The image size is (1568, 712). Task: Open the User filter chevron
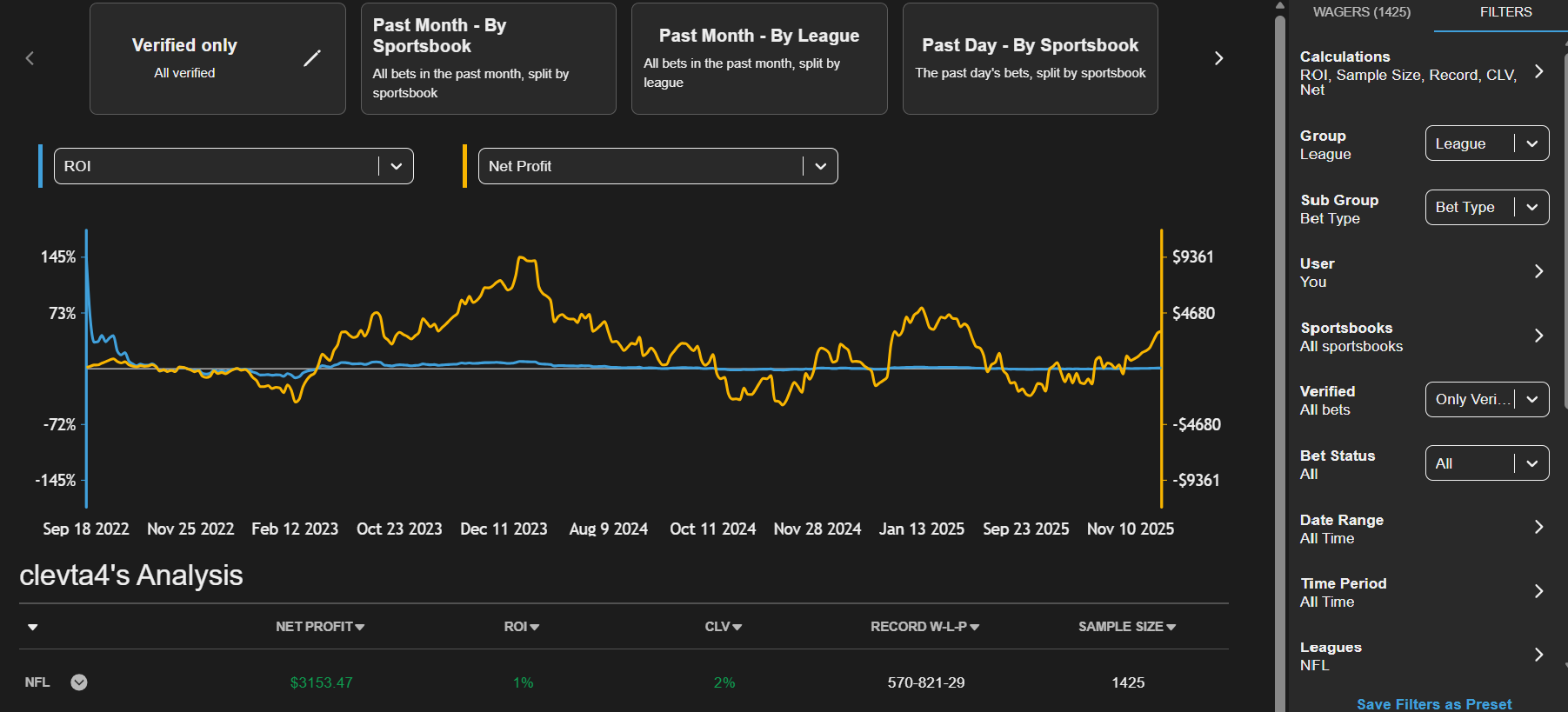pos(1538,271)
